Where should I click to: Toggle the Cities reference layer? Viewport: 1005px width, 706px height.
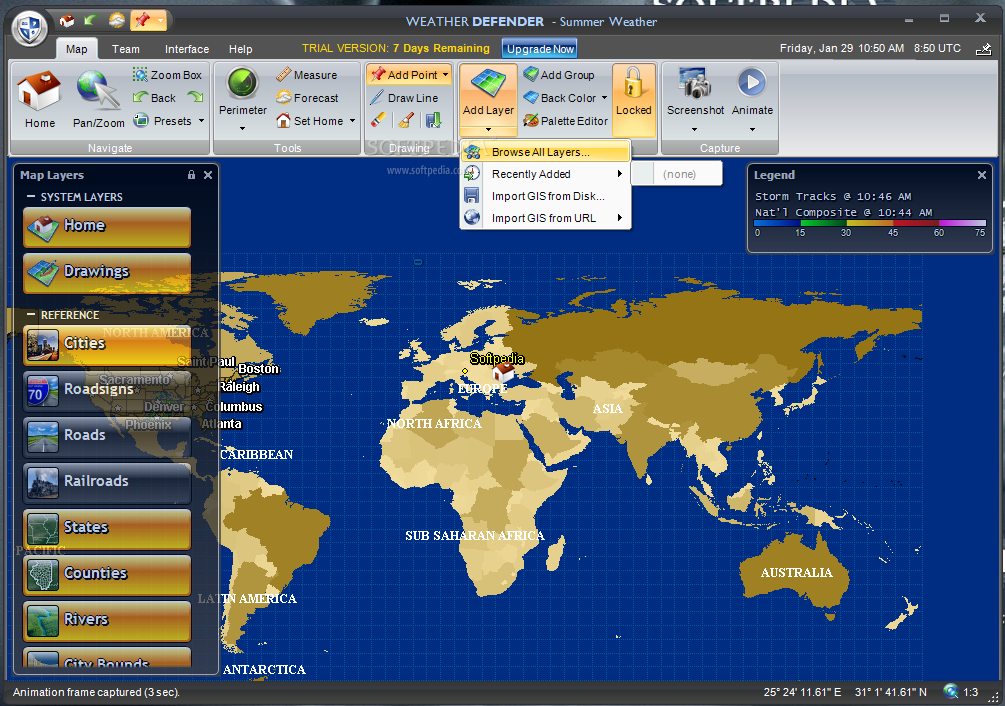tap(107, 345)
